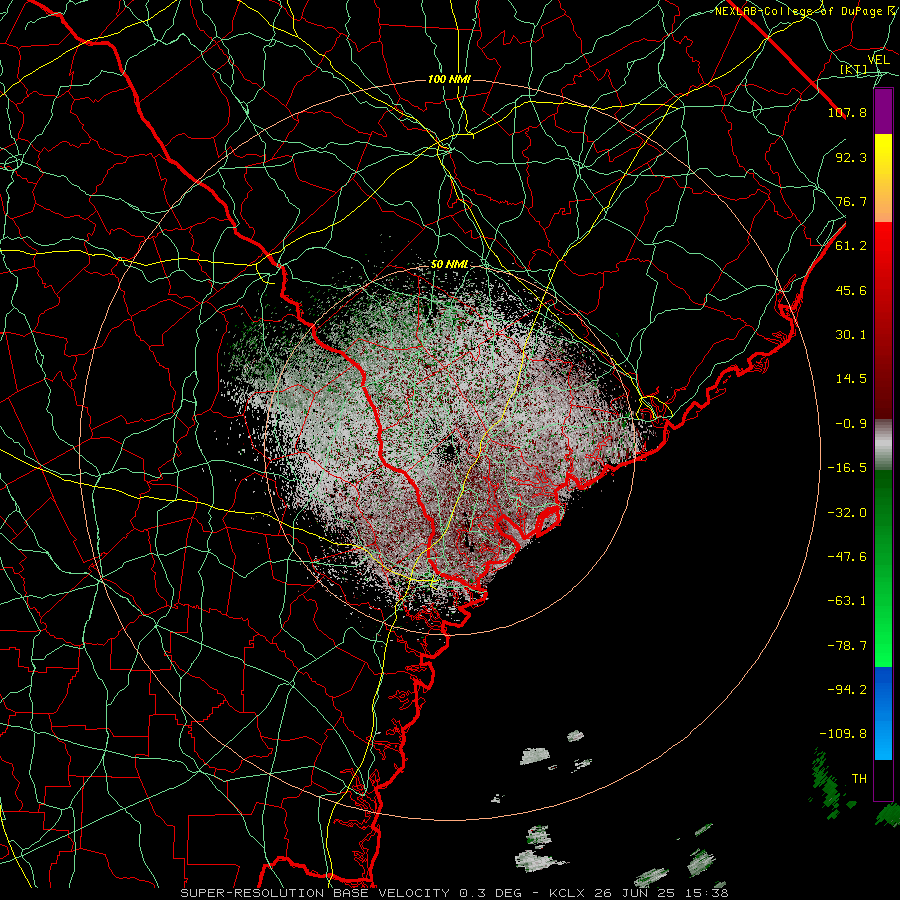
Task: Click the -16.5 velocity scale value
Action: 847,468
